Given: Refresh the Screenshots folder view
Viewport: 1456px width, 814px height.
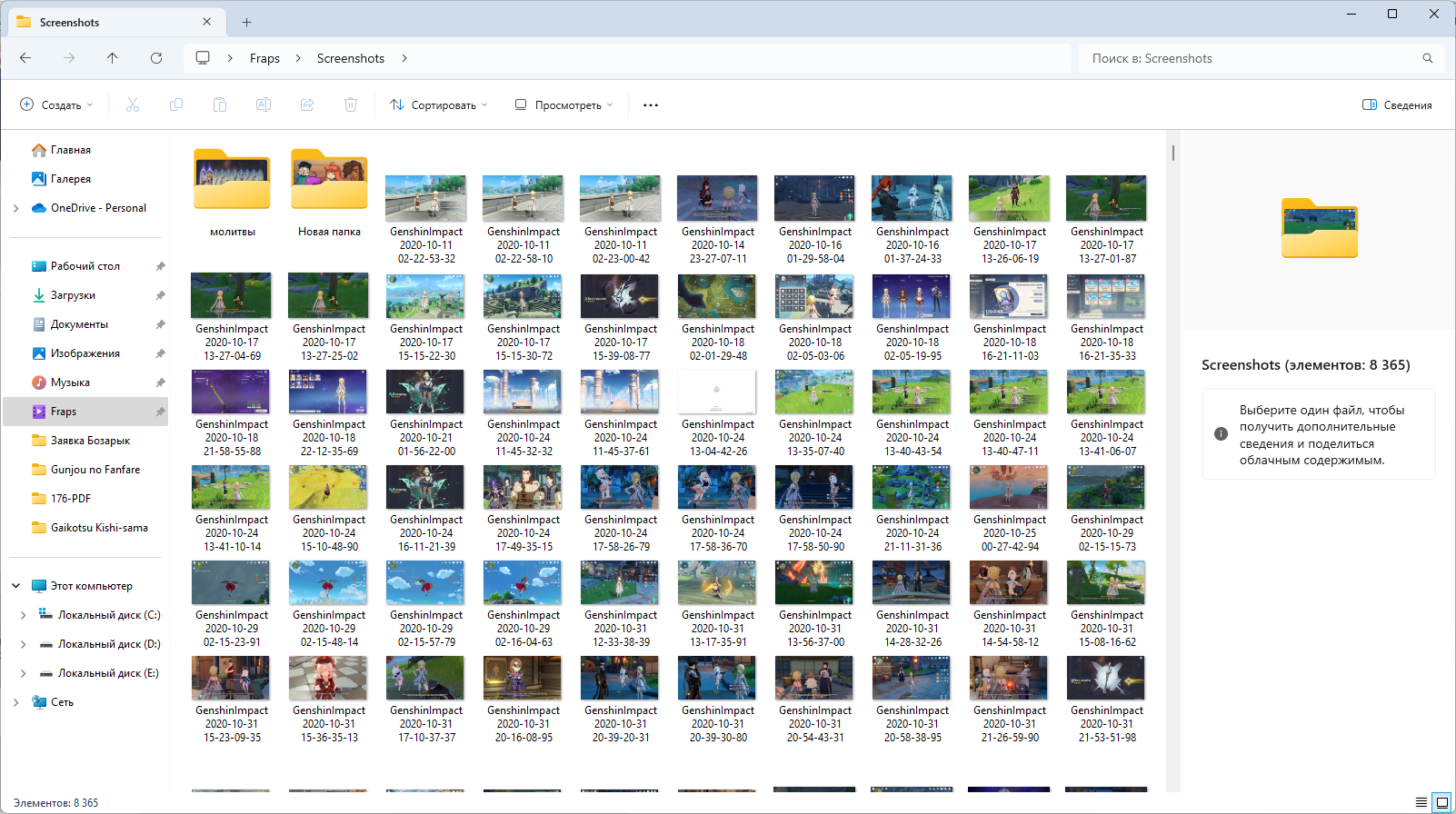Looking at the screenshot, I should tap(156, 58).
